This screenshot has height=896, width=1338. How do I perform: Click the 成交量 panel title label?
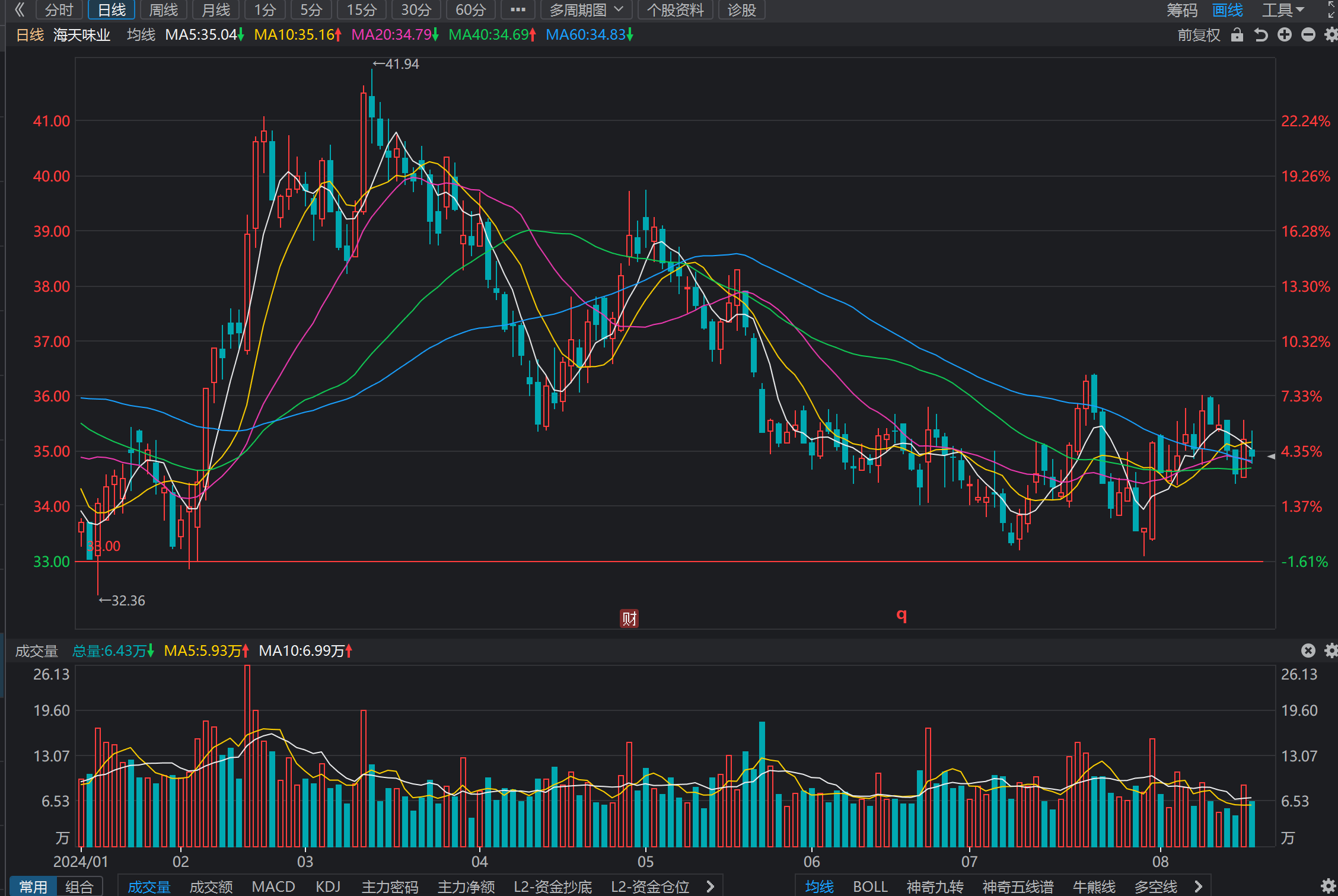tap(37, 651)
